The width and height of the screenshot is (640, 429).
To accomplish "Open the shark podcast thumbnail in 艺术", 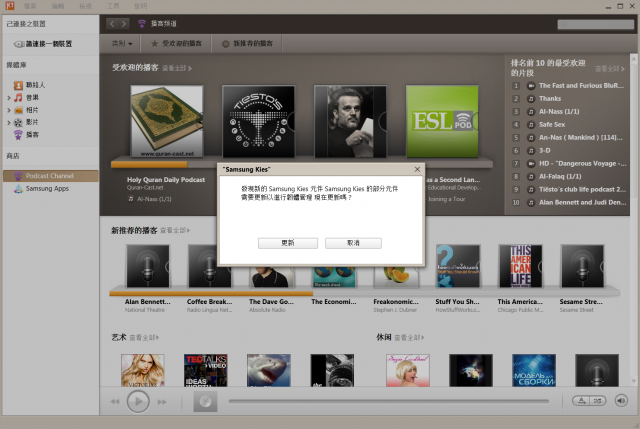I will click(x=269, y=370).
